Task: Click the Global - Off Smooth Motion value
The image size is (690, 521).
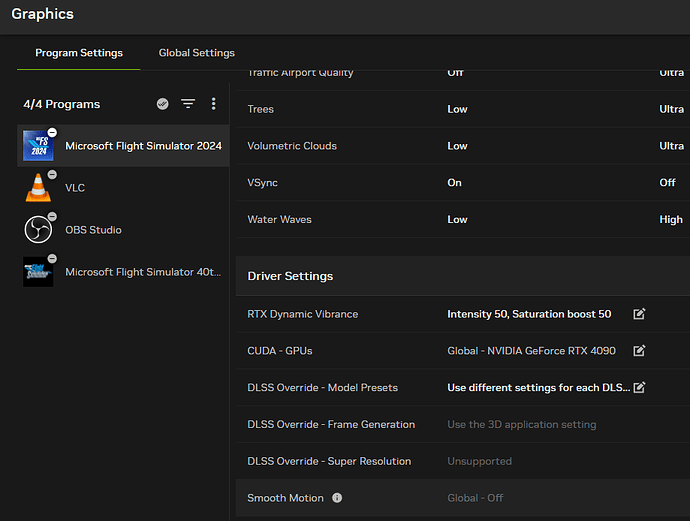Action: (475, 498)
